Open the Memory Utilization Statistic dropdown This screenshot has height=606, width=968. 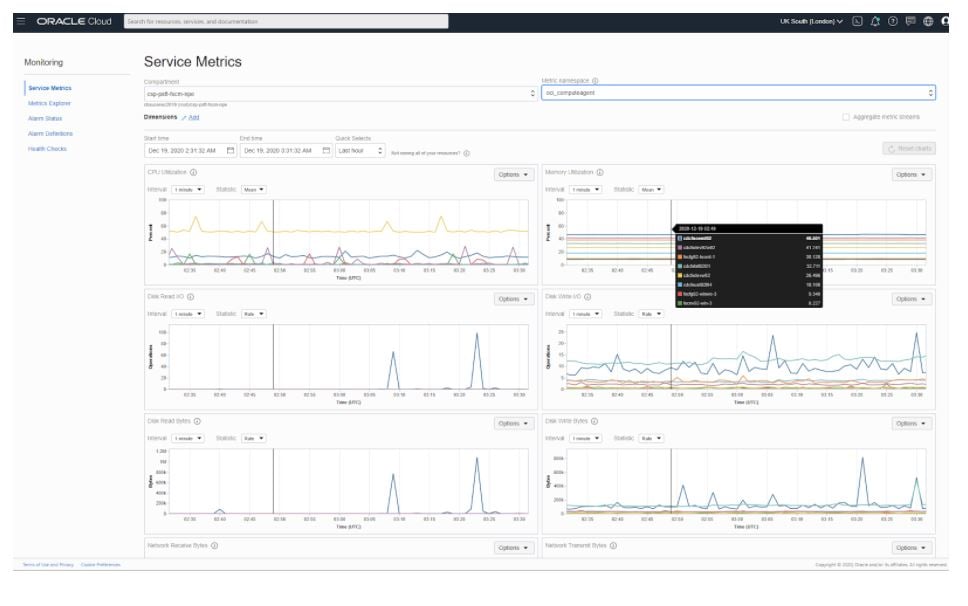coord(651,189)
